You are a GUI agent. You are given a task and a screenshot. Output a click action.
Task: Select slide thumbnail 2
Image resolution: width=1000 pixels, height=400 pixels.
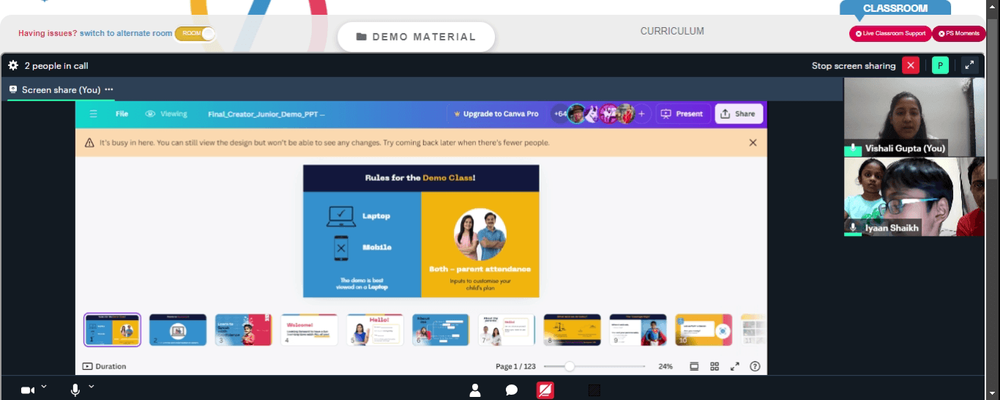point(178,330)
